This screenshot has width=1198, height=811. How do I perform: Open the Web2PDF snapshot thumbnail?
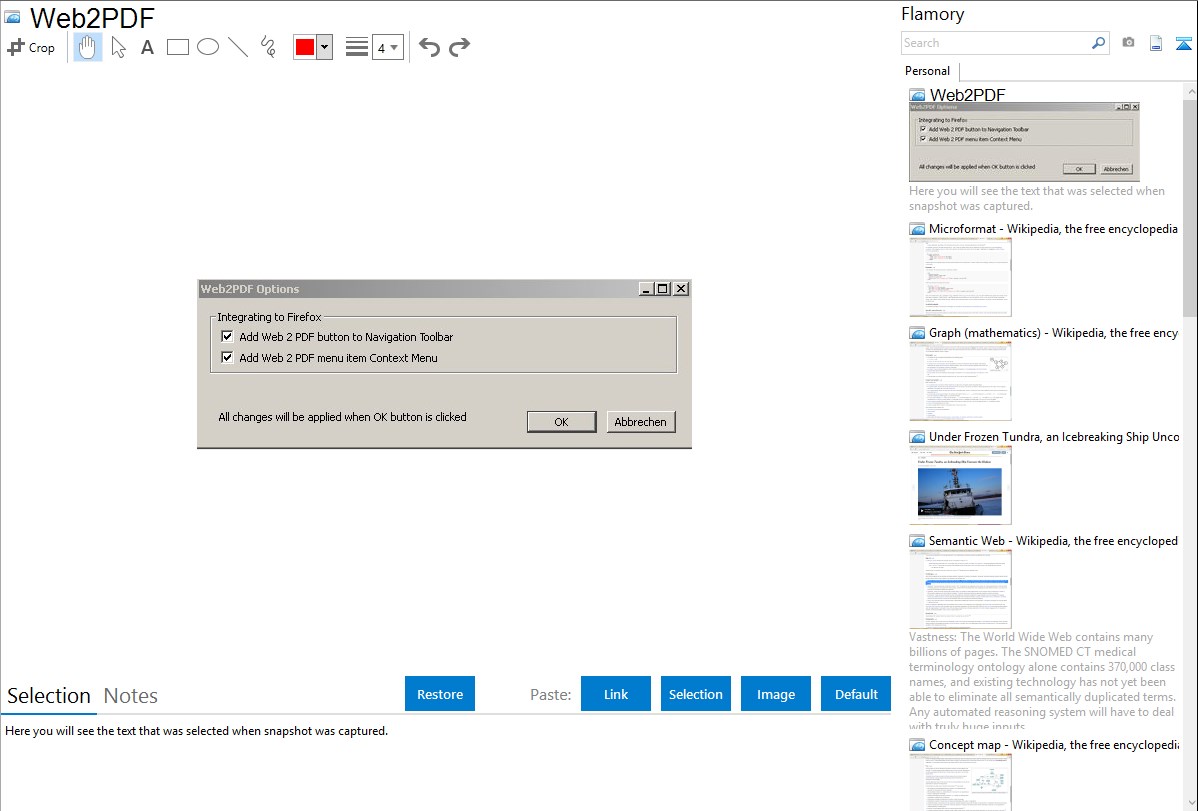[1024, 141]
